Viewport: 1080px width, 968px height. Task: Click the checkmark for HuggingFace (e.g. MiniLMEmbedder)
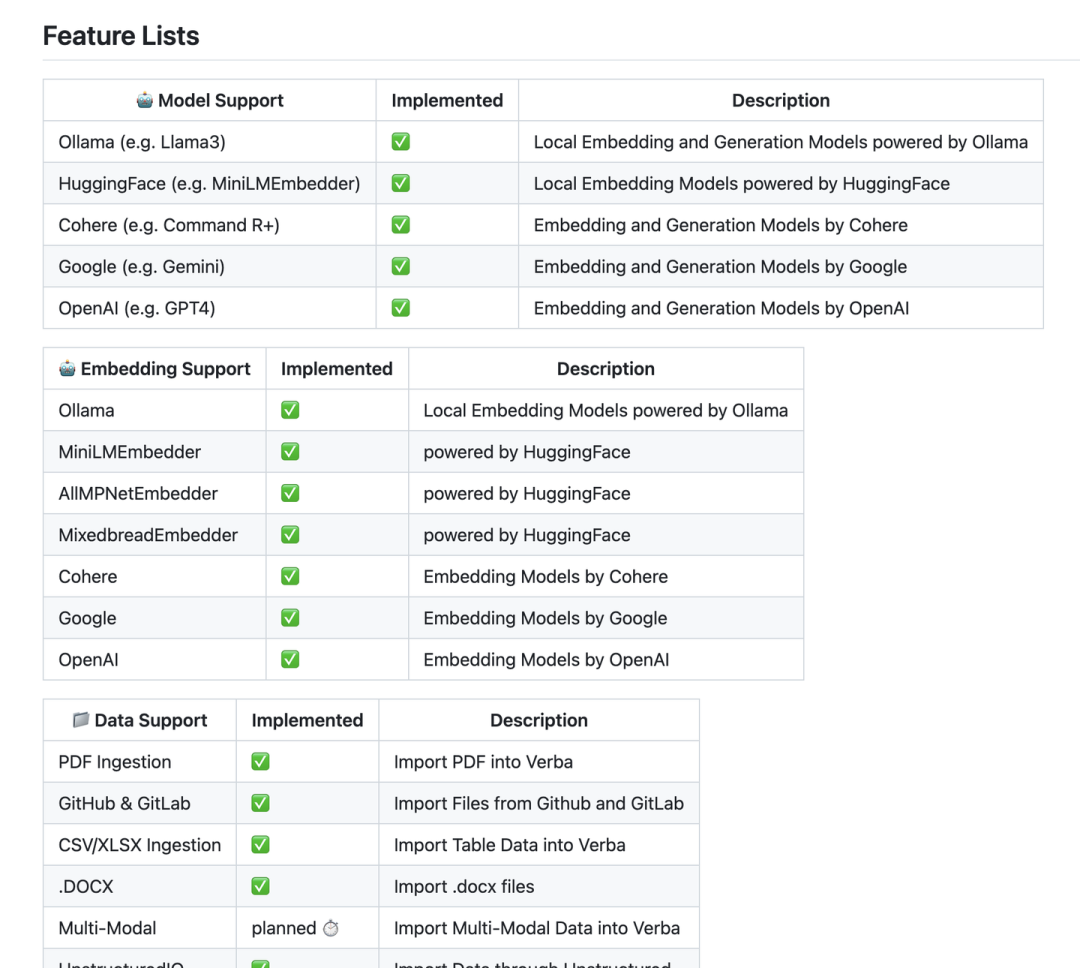point(400,184)
